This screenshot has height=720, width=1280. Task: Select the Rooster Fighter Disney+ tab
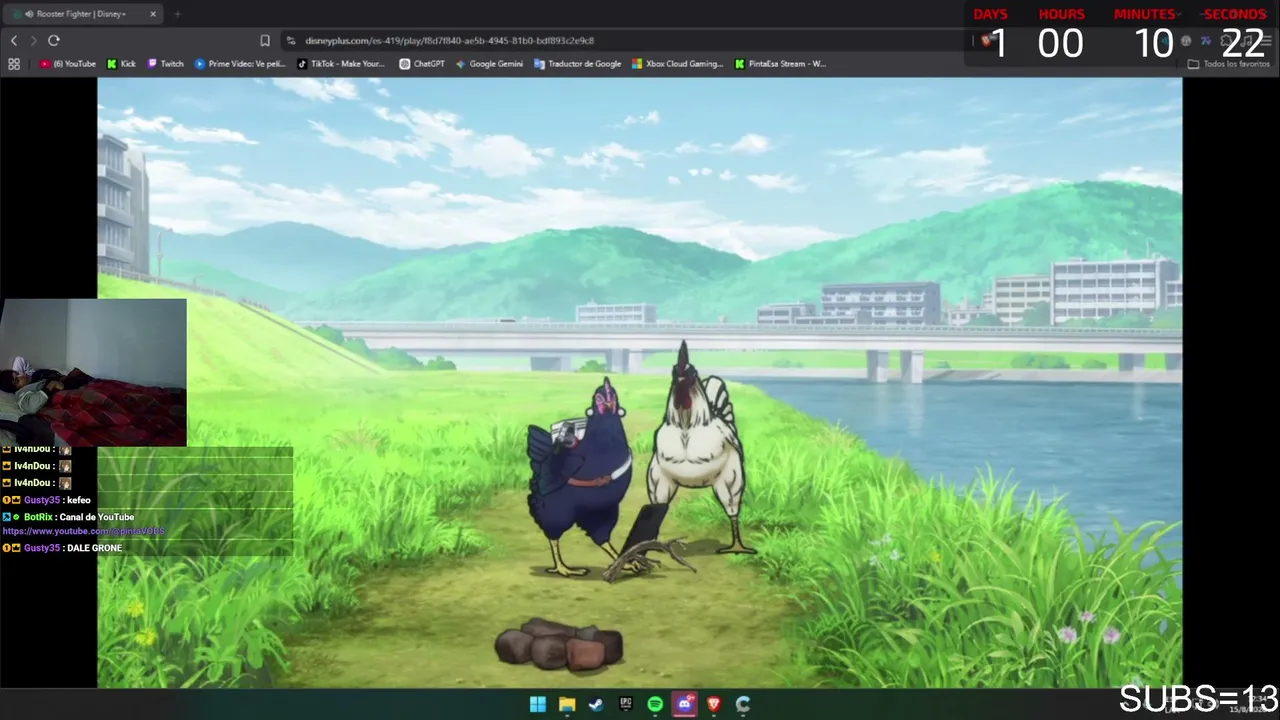click(84, 14)
